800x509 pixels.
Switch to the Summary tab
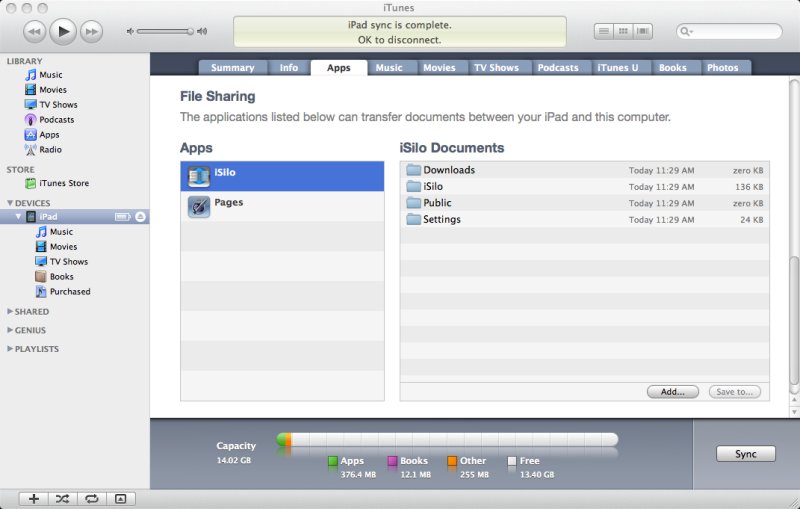coord(233,68)
